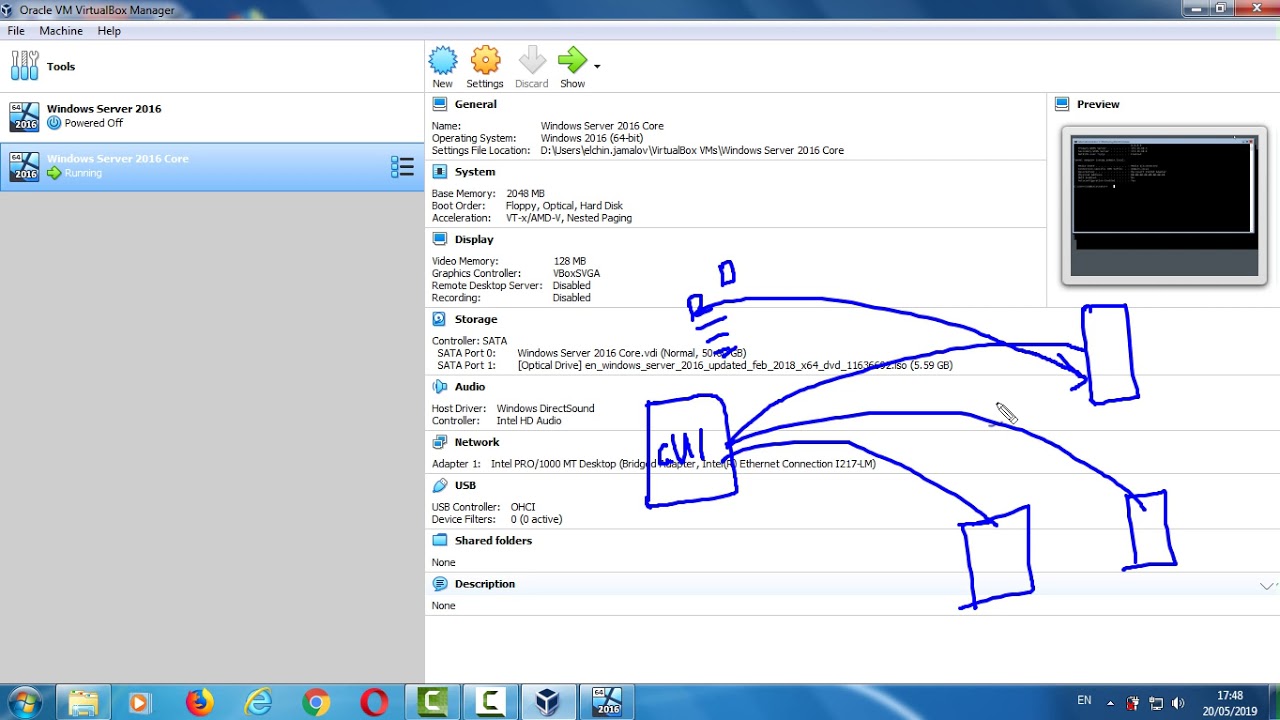This screenshot has height=720, width=1280.
Task: Open the System section heading link
Action: coord(475,172)
